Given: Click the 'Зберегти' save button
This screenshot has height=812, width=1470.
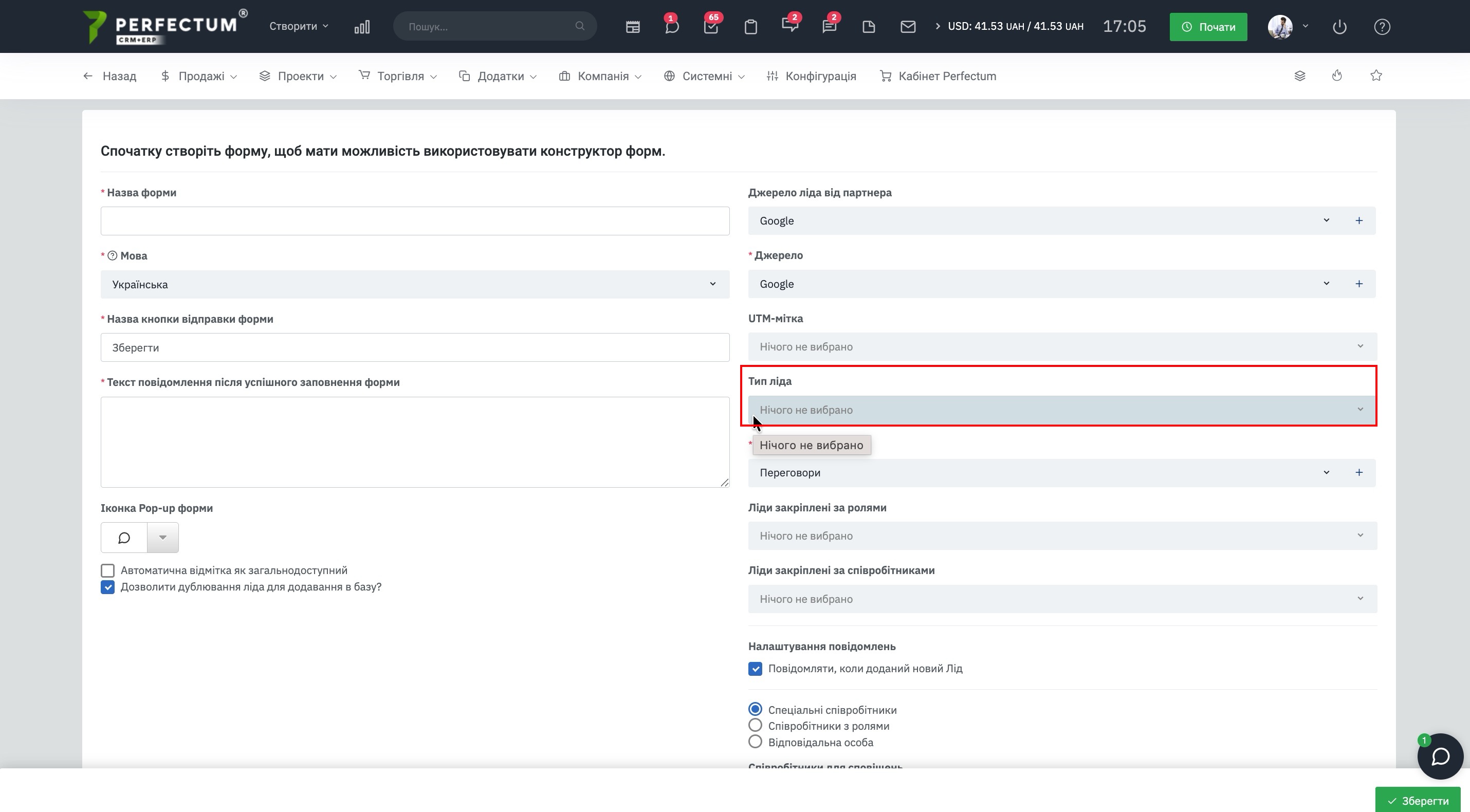Looking at the screenshot, I should 1418,801.
